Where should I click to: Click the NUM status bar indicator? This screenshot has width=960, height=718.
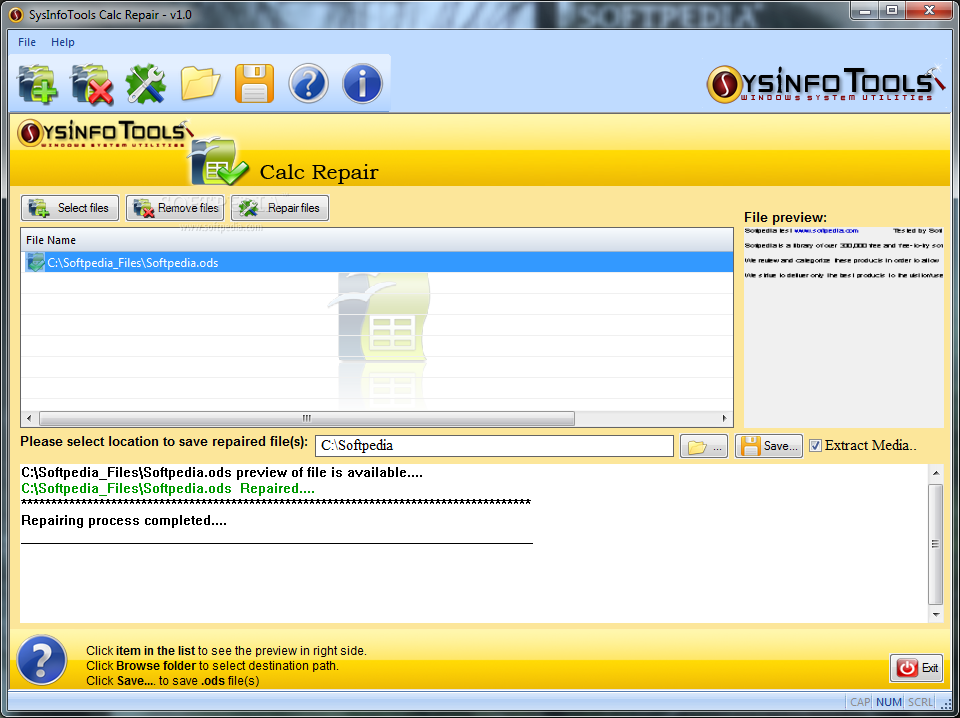click(x=888, y=702)
